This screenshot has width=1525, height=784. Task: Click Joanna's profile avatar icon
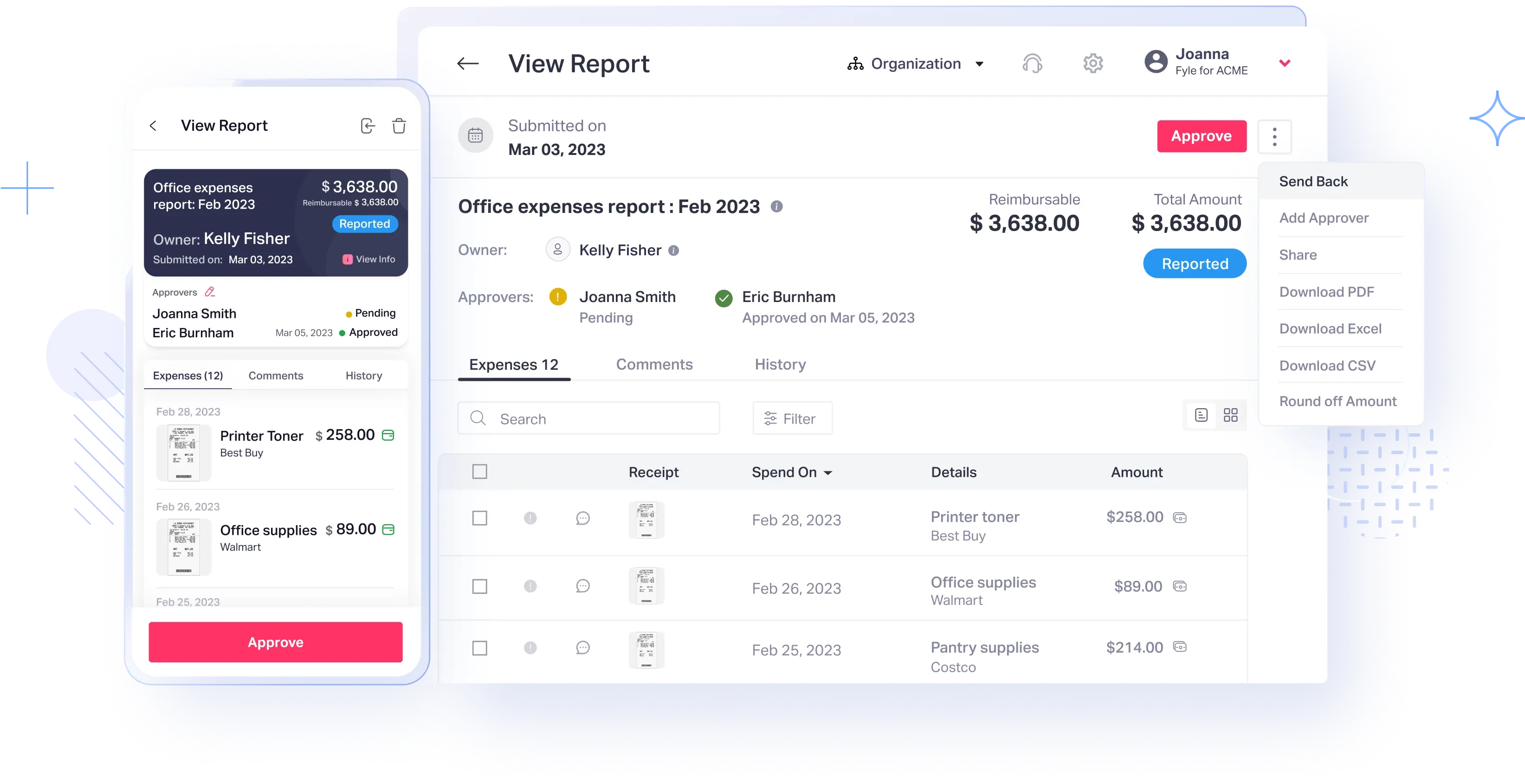pos(1156,62)
